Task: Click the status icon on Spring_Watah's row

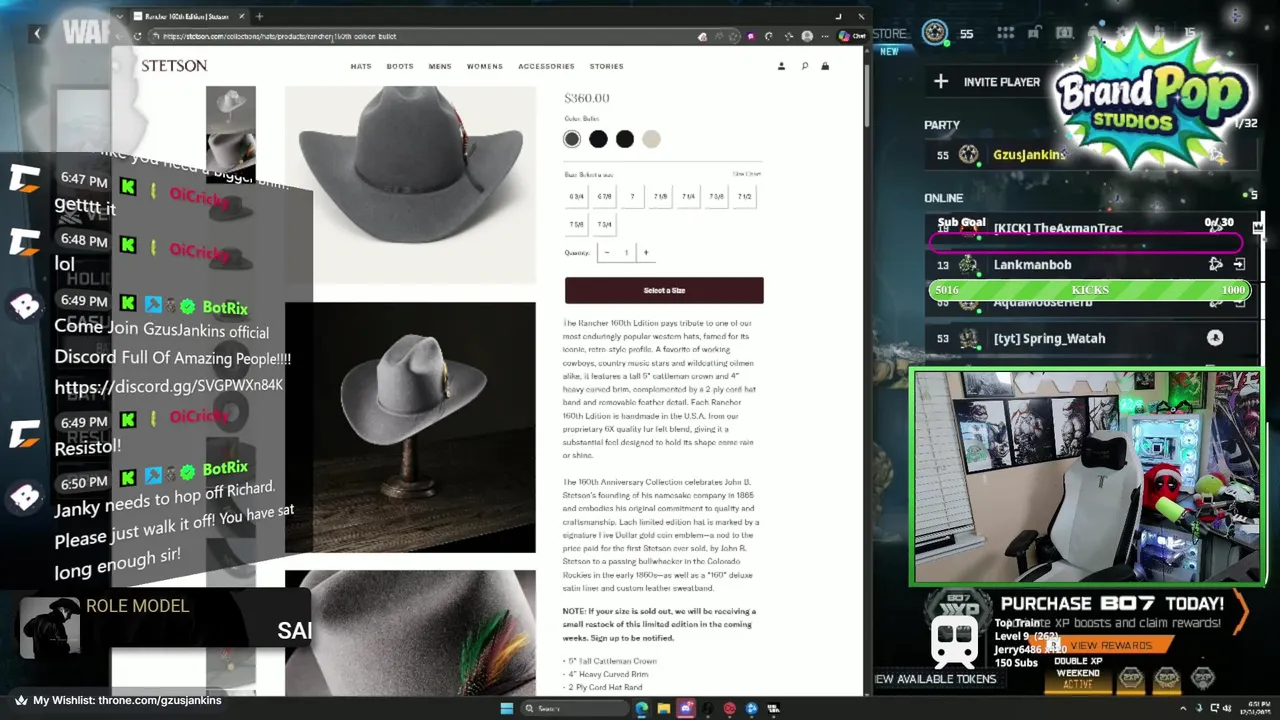Action: tap(1215, 338)
